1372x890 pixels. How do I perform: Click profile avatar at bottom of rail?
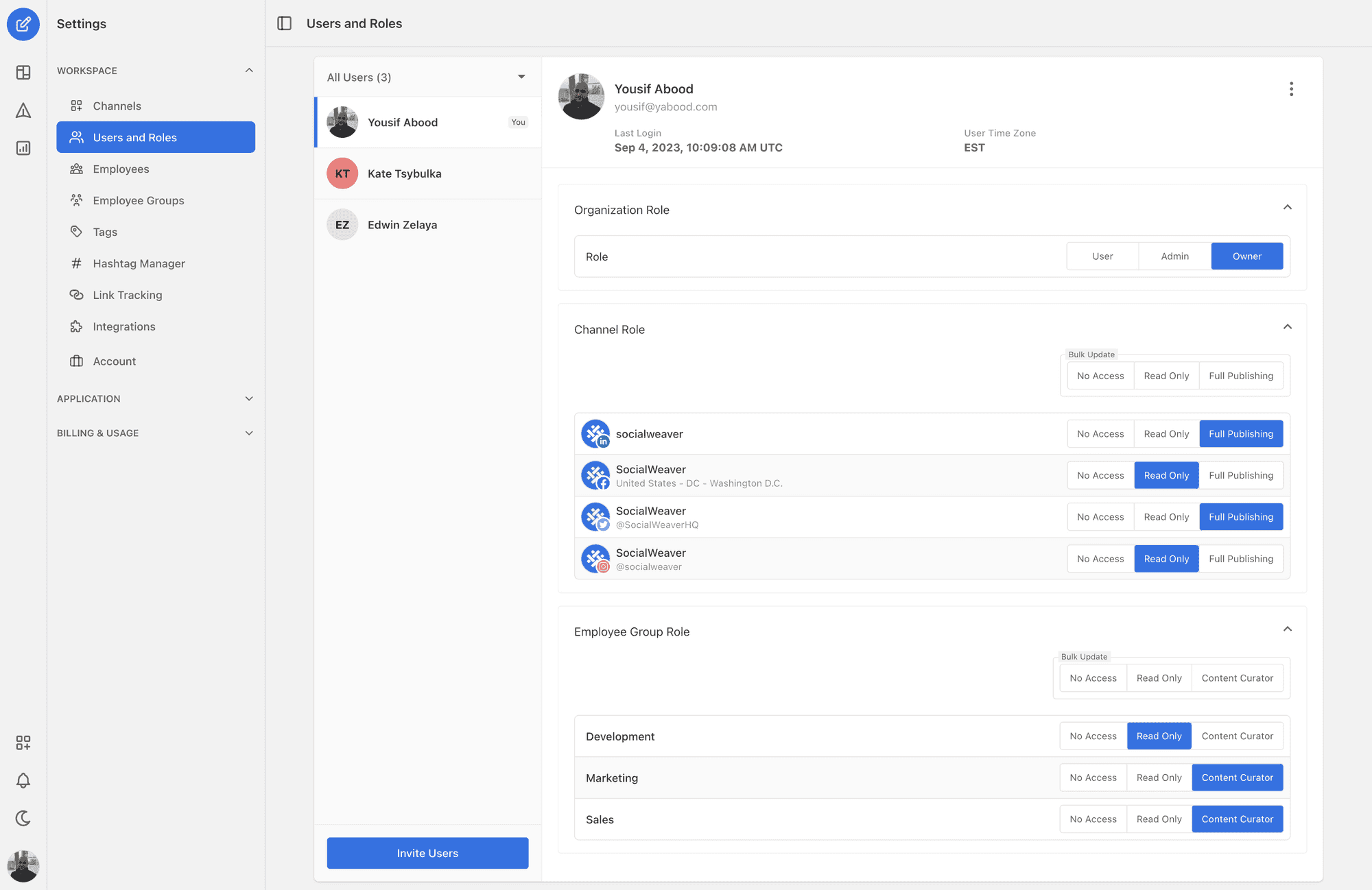tap(23, 866)
